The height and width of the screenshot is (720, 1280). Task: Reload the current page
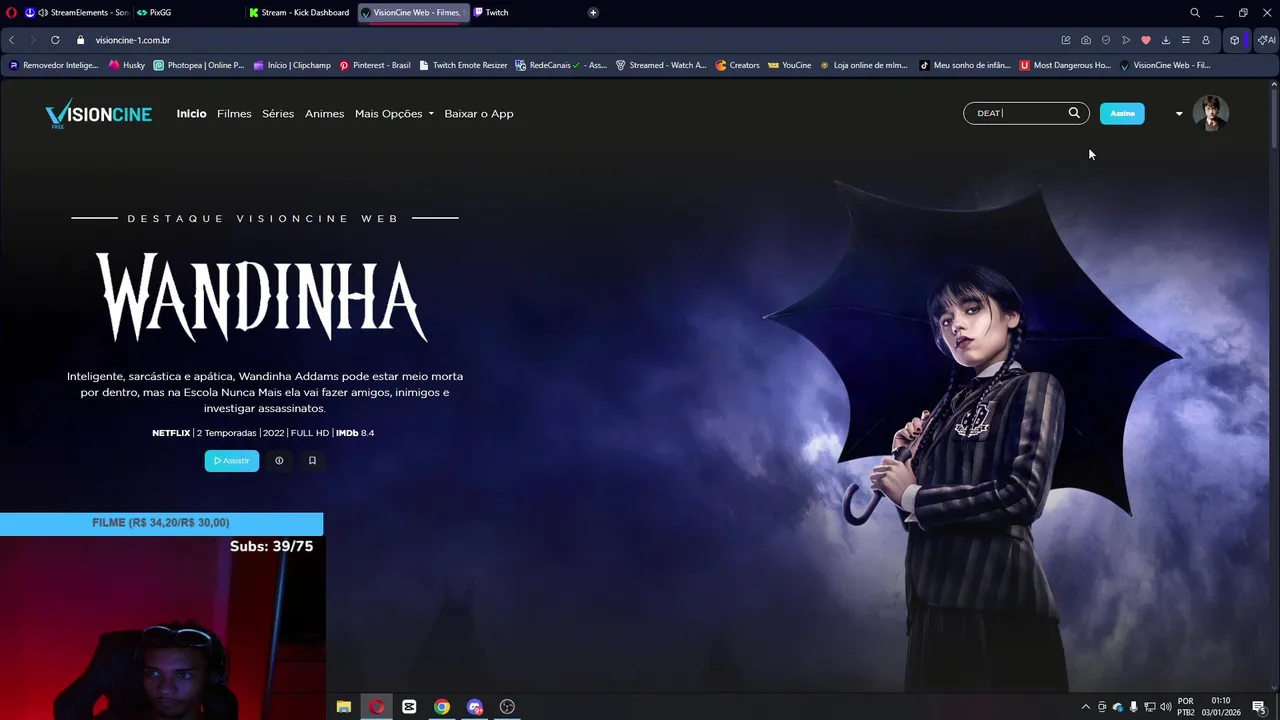click(55, 40)
